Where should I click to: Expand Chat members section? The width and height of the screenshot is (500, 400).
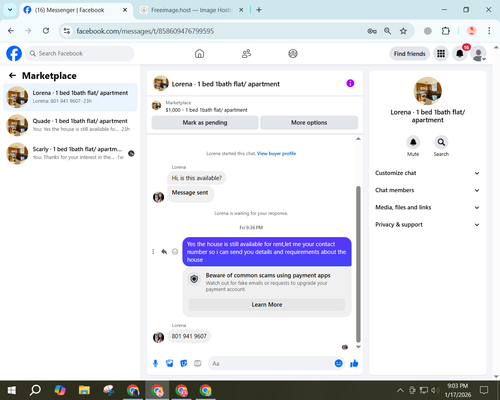(x=428, y=190)
